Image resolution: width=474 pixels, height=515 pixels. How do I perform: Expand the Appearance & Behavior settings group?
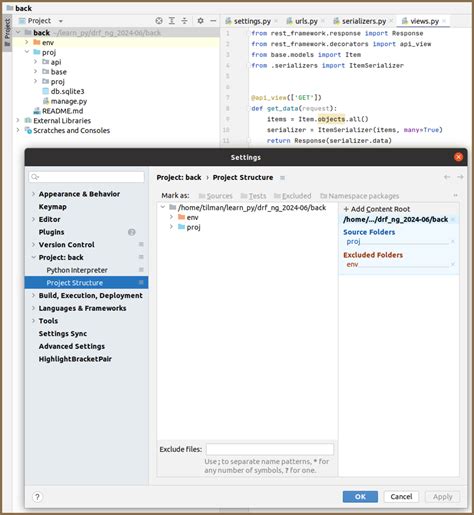pos(33,194)
